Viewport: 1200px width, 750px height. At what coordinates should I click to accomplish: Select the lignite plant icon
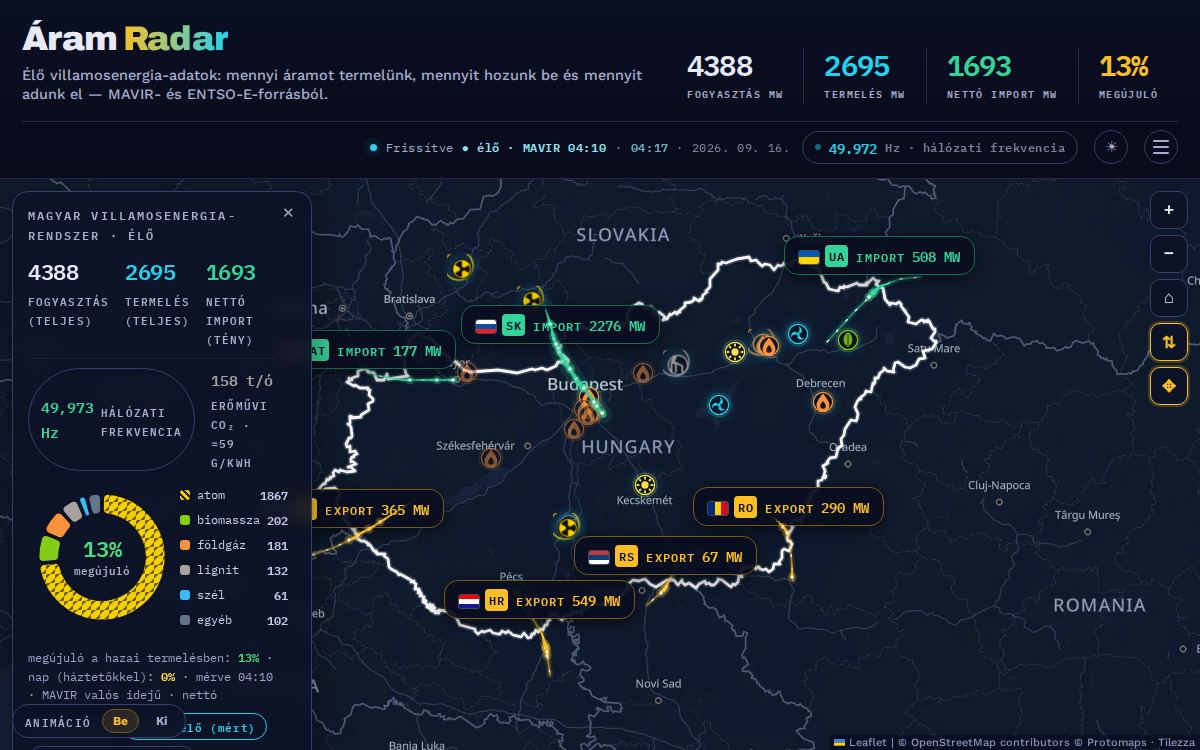pyautogui.click(x=678, y=363)
